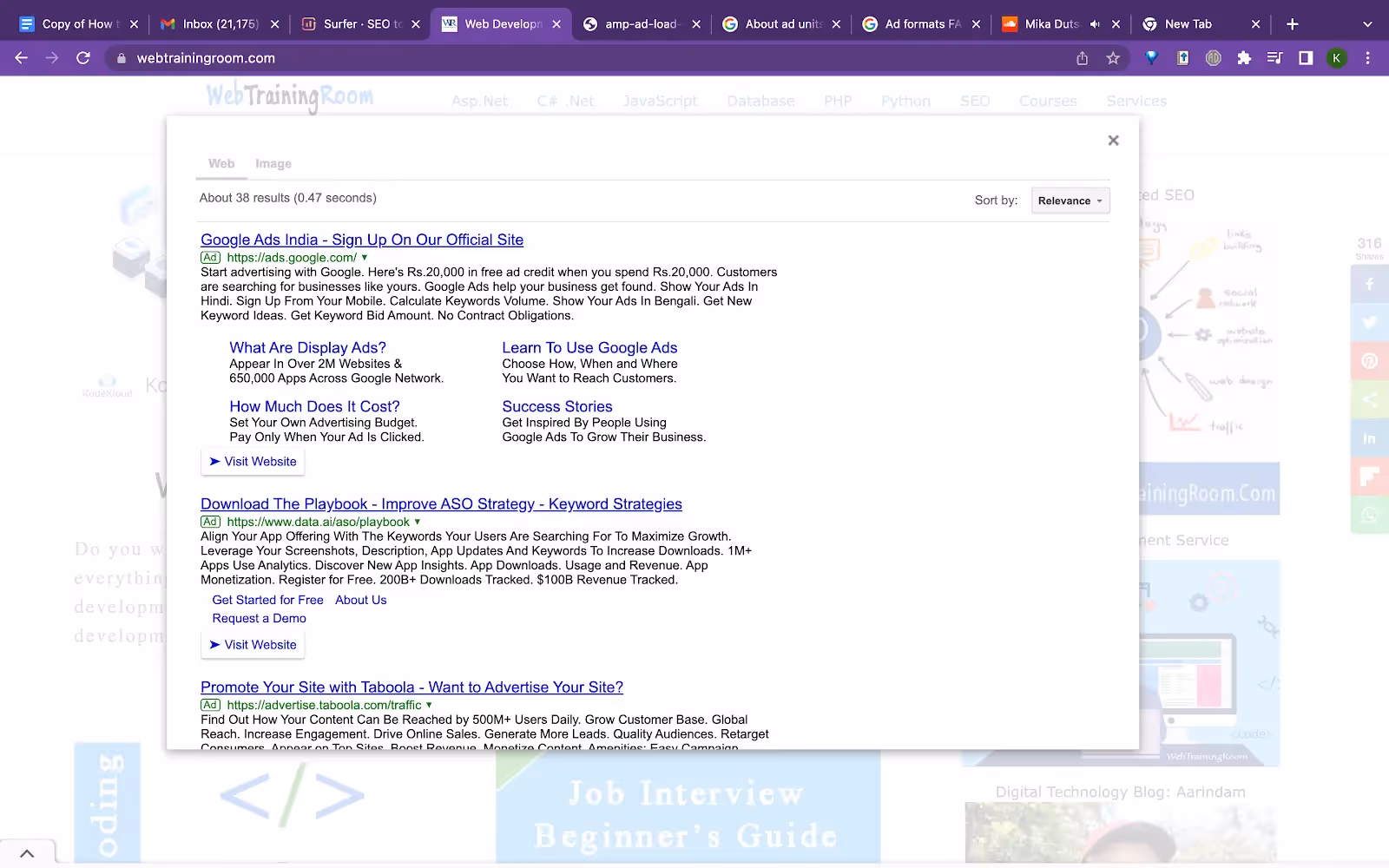Open Get Started for Free link
The image size is (1389, 868).
point(267,600)
